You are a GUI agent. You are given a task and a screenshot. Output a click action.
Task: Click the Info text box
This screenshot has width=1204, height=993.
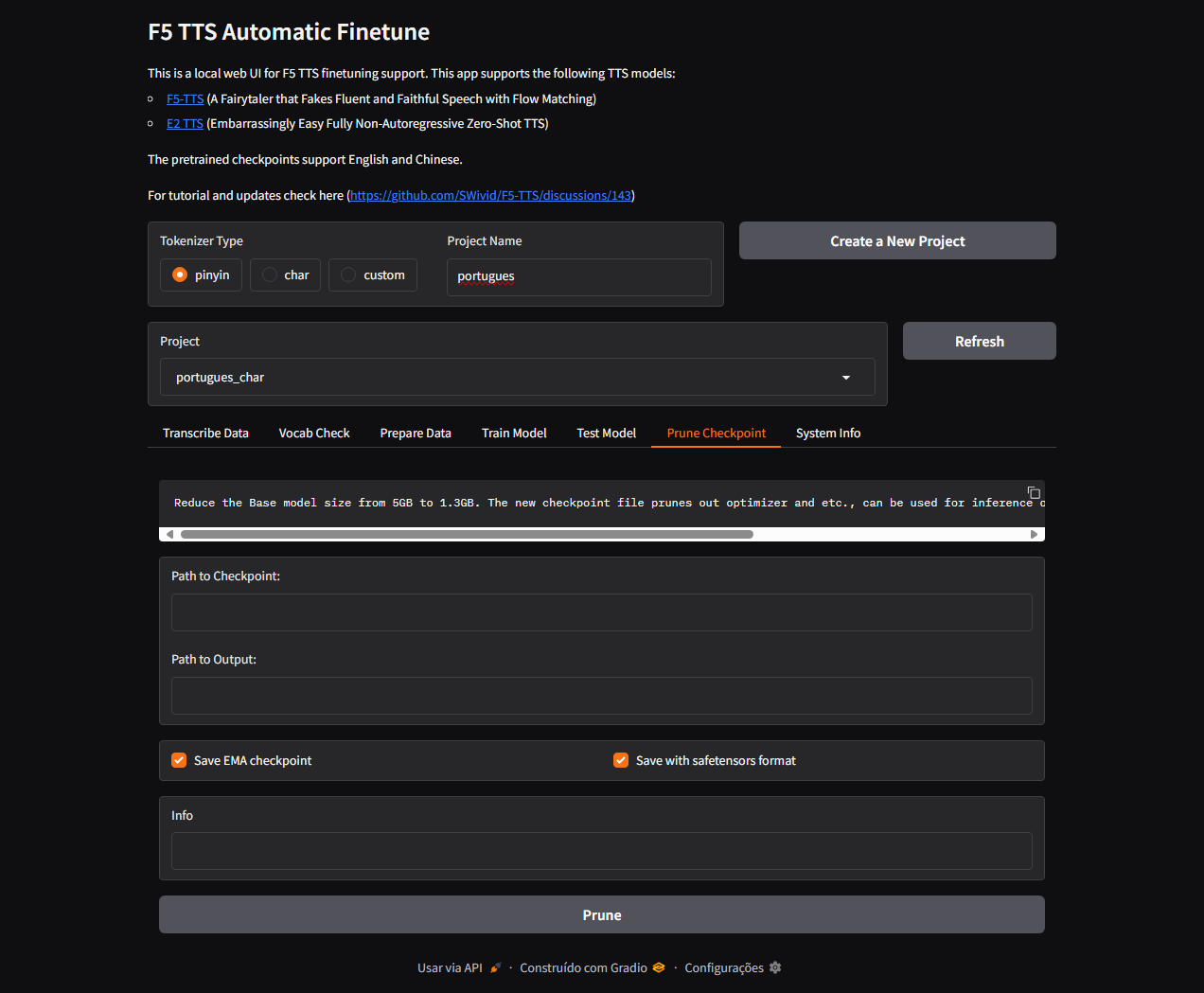602,851
